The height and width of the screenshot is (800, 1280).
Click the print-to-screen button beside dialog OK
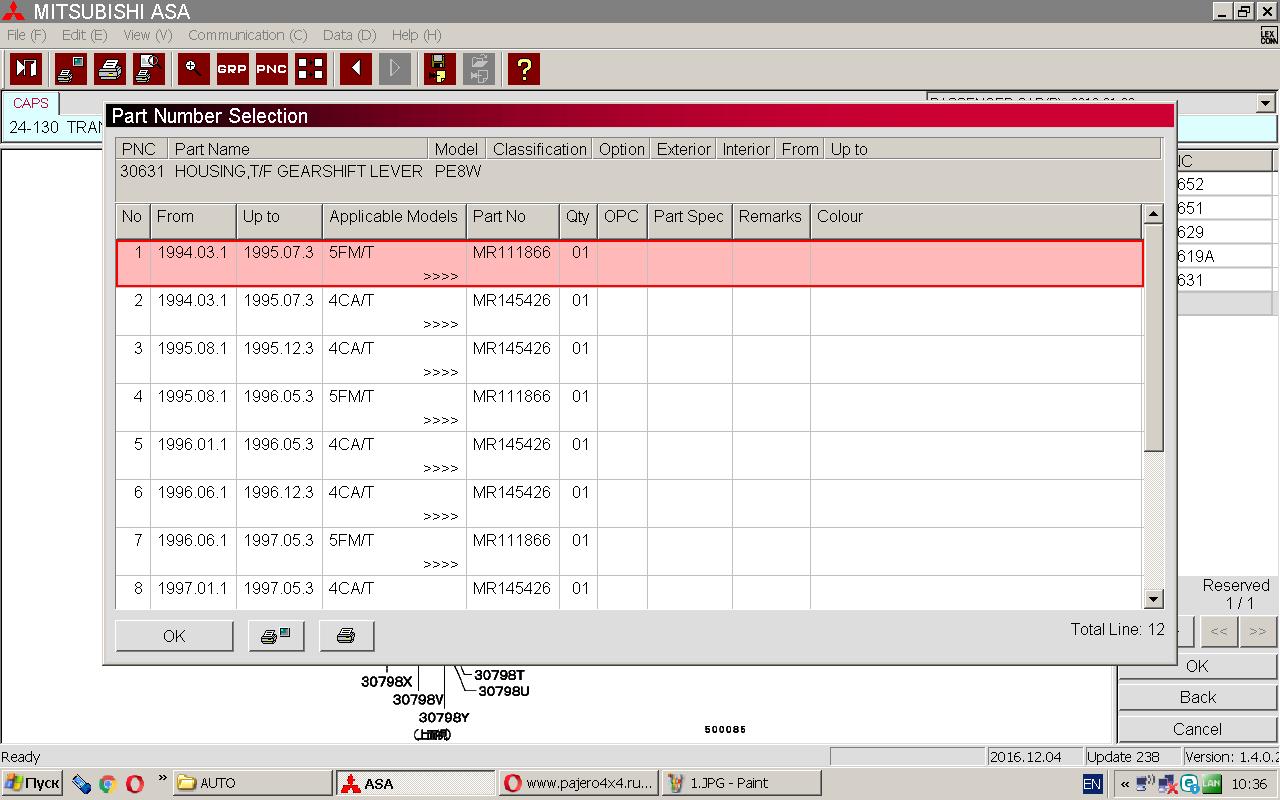coord(276,636)
